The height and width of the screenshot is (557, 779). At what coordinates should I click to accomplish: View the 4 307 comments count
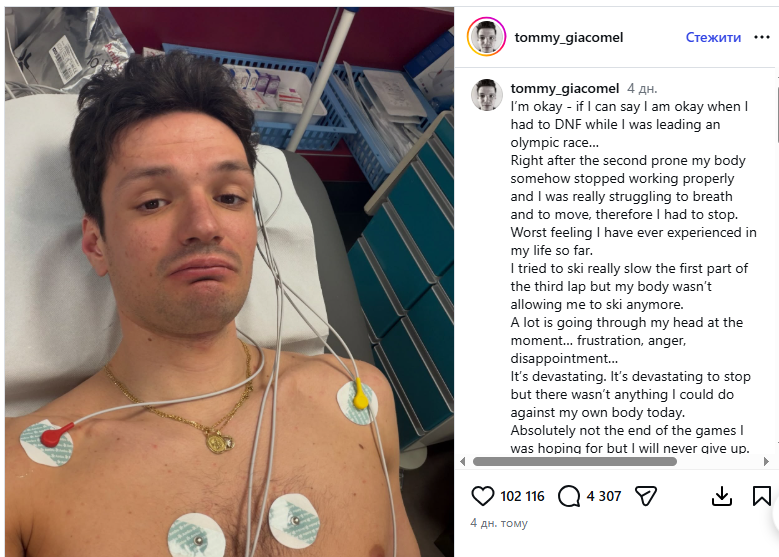(x=604, y=496)
